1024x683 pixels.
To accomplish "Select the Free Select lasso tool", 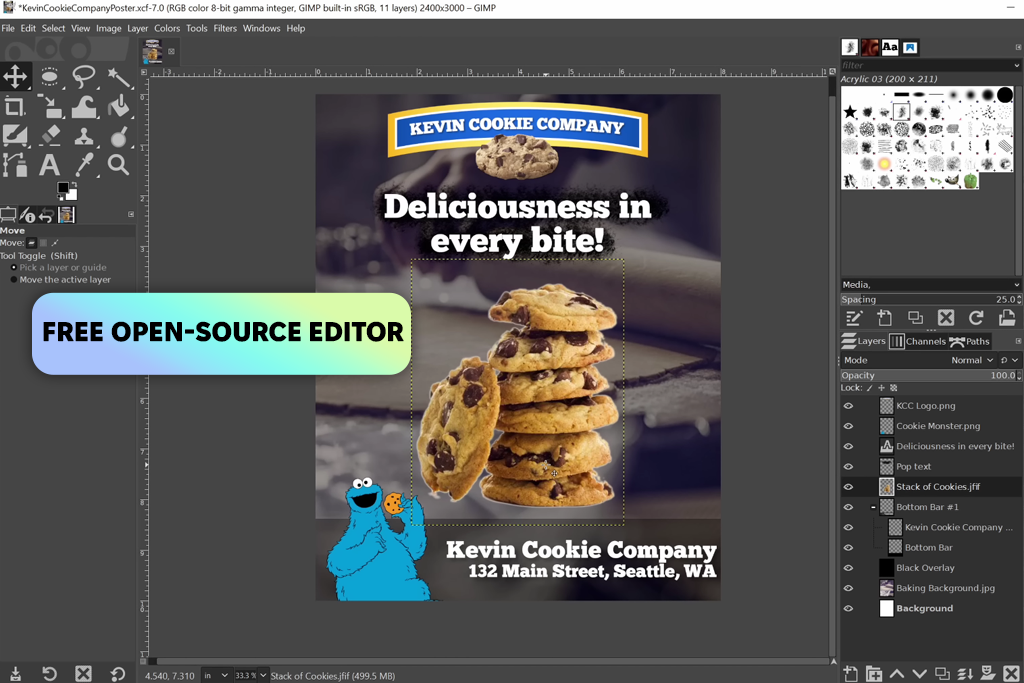I will [x=84, y=76].
